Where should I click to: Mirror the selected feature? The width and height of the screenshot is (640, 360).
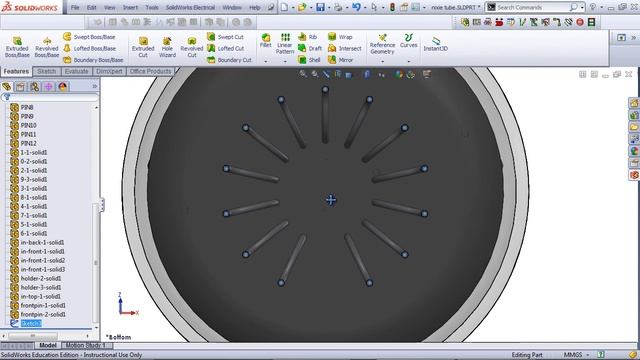point(341,60)
